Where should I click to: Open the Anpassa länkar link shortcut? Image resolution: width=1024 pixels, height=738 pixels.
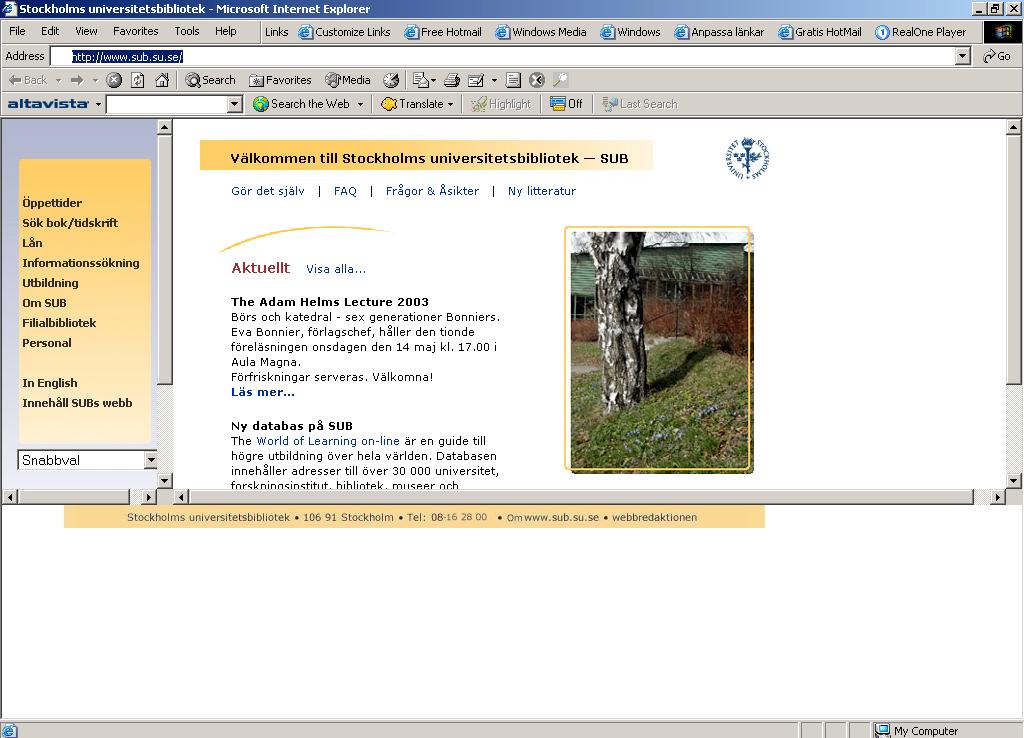[x=719, y=32]
